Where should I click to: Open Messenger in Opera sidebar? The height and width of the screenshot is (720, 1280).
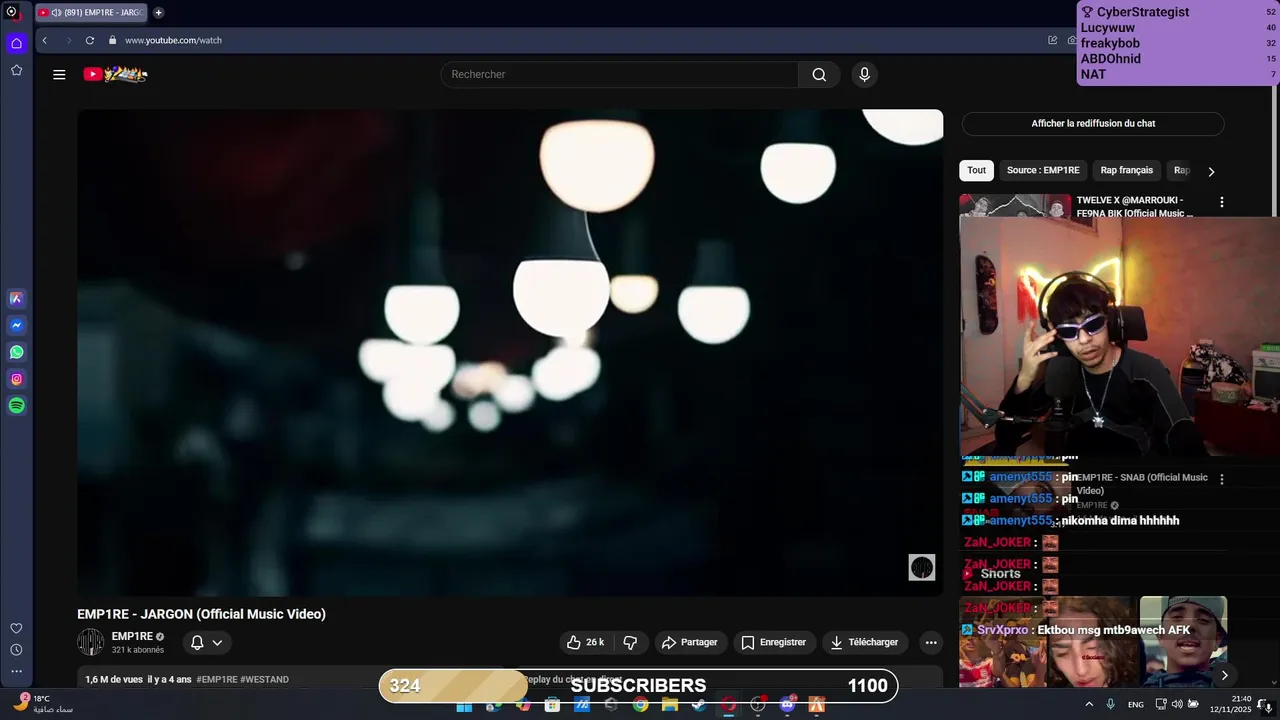[x=16, y=325]
